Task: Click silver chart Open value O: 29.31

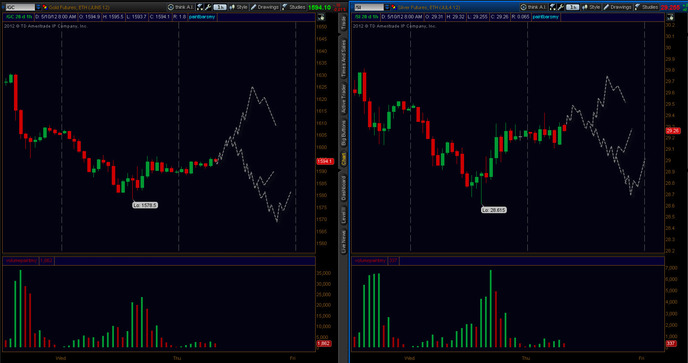Action: tap(434, 17)
